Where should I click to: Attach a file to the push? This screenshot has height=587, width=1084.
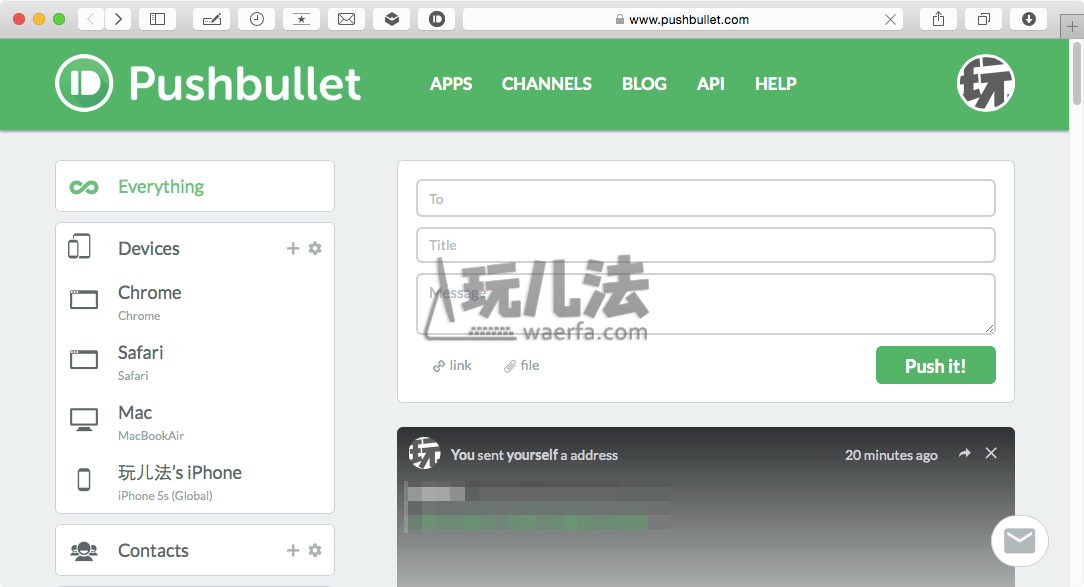(522, 366)
